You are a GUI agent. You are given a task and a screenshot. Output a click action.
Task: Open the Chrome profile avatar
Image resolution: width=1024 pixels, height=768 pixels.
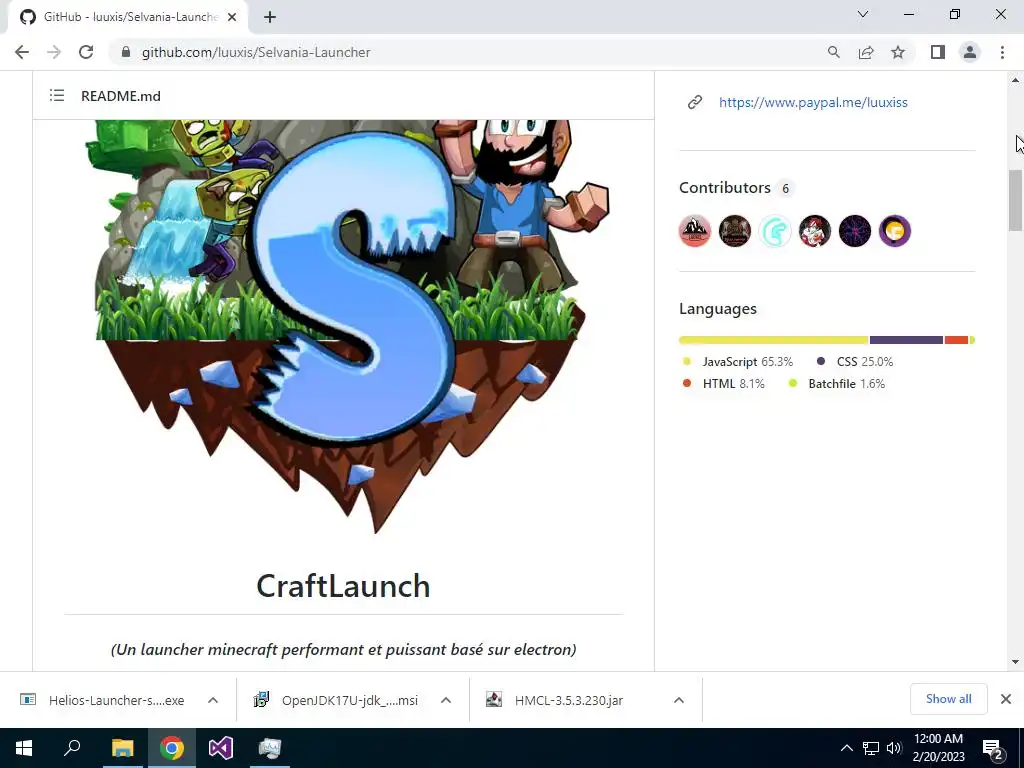click(x=970, y=52)
